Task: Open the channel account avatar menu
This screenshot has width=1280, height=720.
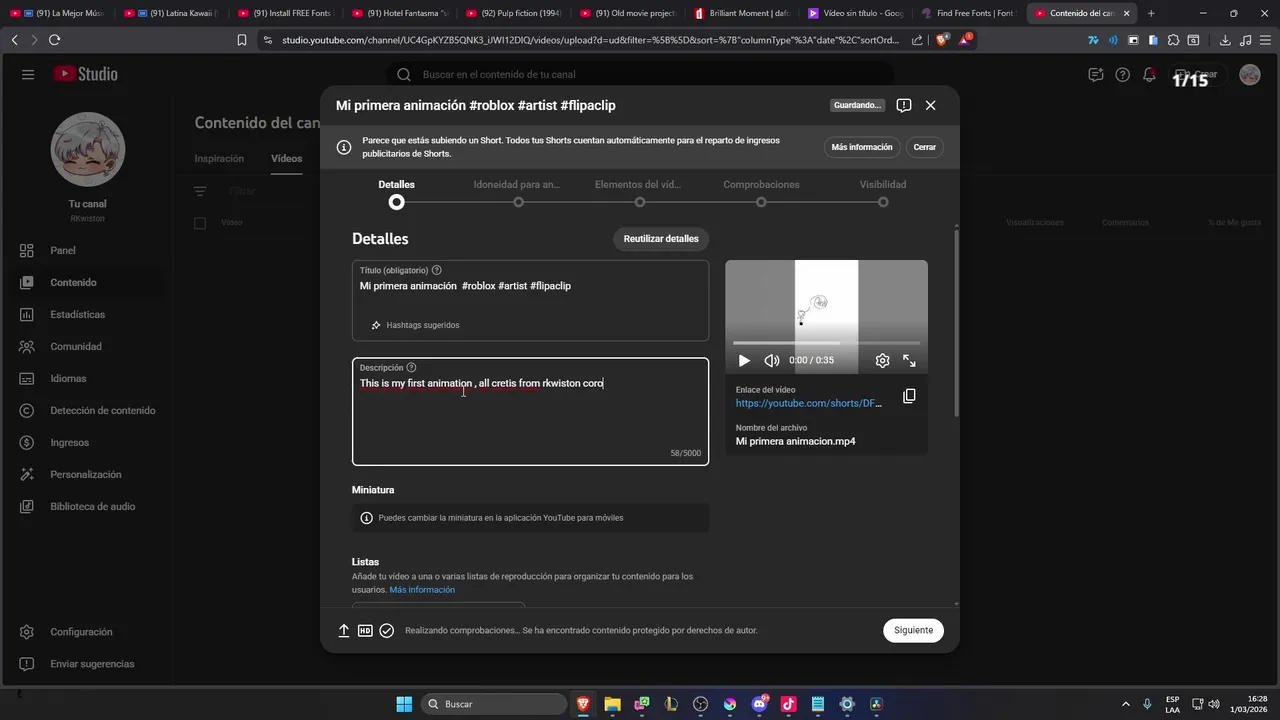Action: pyautogui.click(x=1250, y=75)
